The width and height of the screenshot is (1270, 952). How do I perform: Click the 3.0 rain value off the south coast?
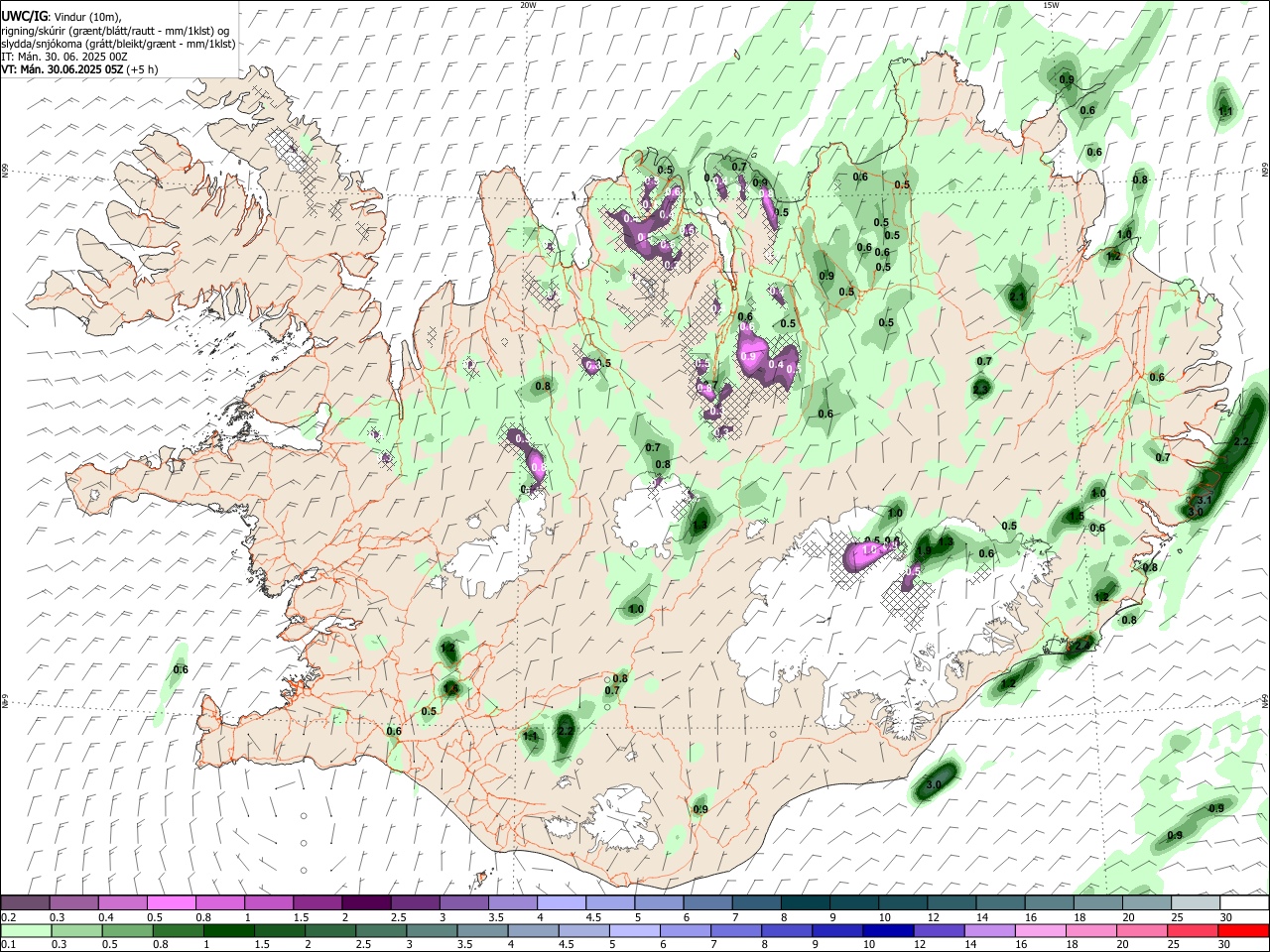pos(934,784)
